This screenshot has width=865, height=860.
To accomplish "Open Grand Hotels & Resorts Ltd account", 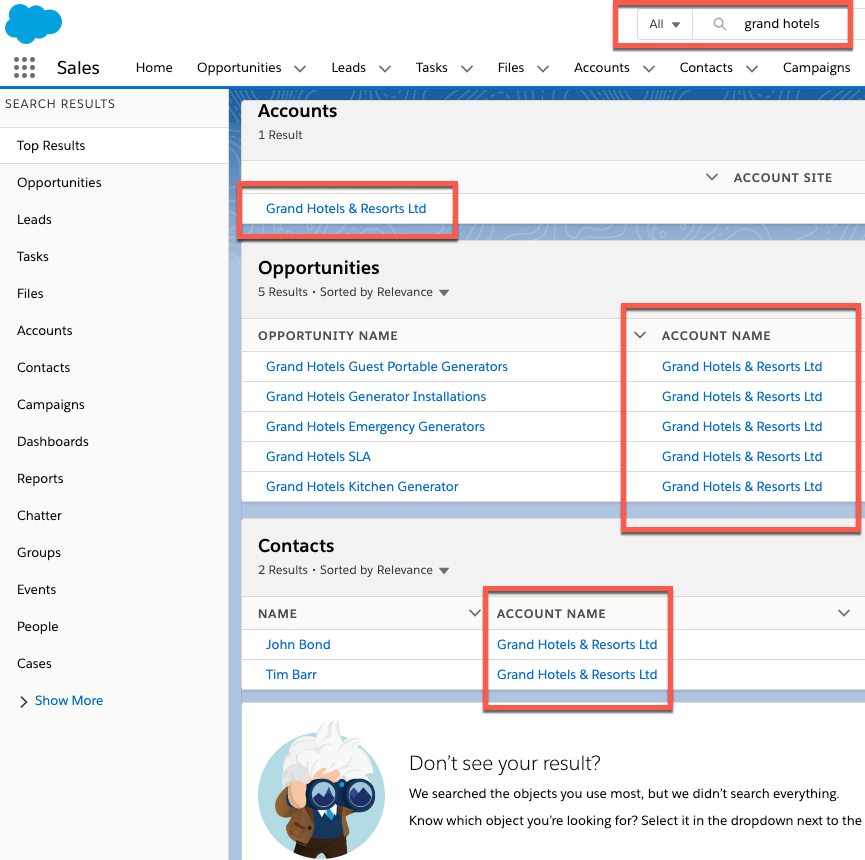I will (x=346, y=209).
